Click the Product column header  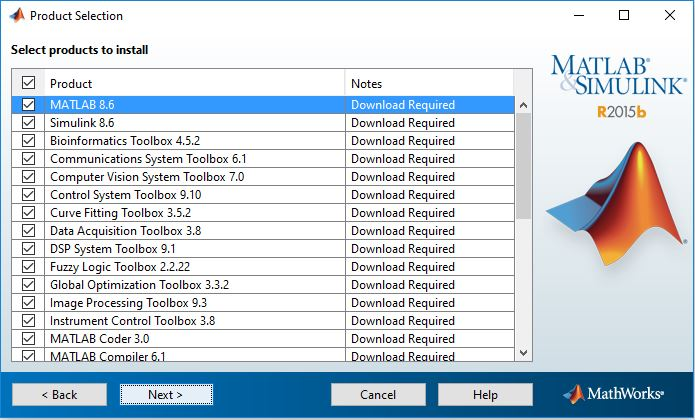[x=195, y=83]
